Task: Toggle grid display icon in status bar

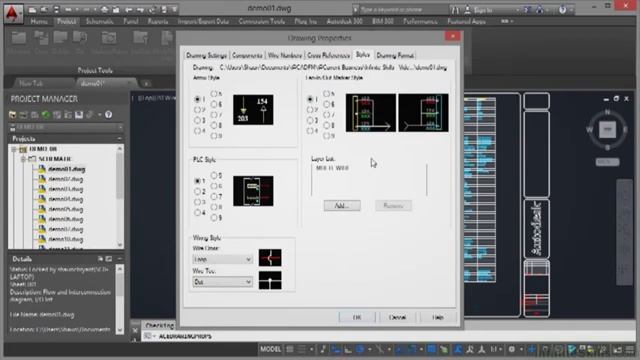Action: pos(290,349)
